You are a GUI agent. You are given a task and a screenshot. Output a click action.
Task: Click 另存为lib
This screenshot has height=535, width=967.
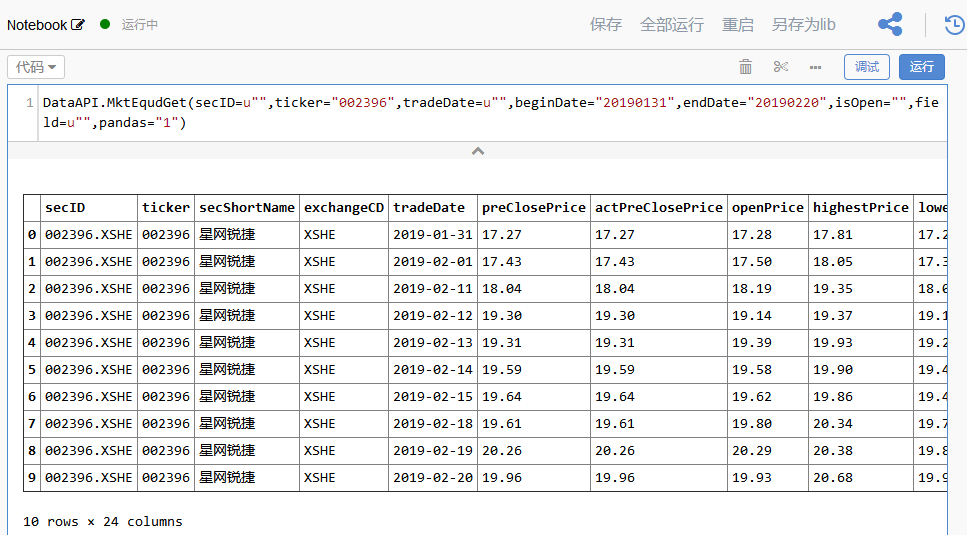[x=804, y=25]
